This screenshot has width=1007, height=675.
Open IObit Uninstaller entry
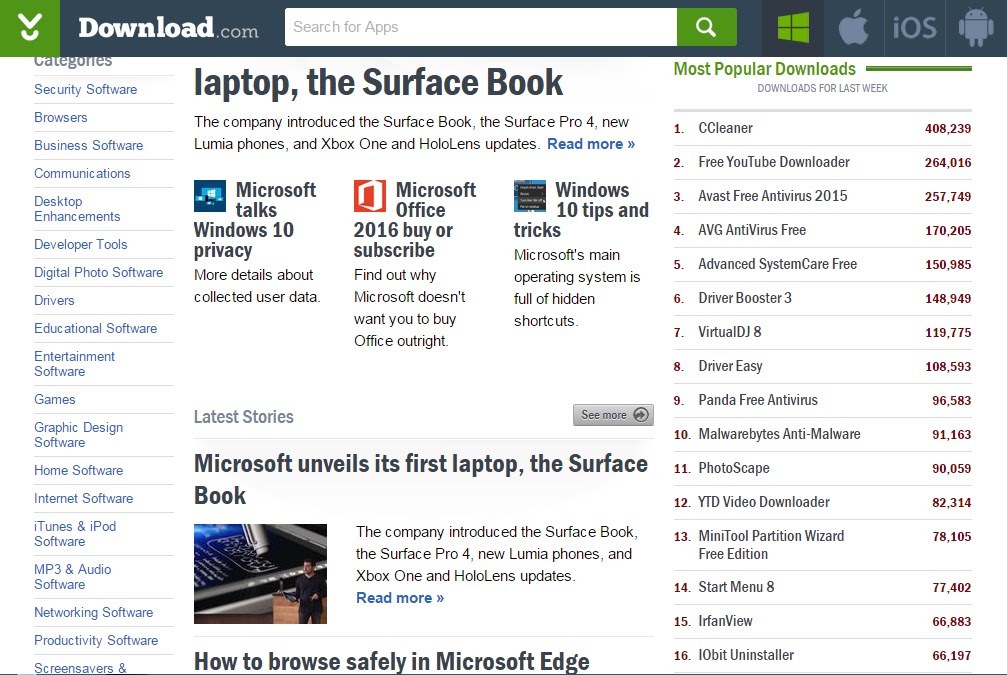tap(746, 655)
